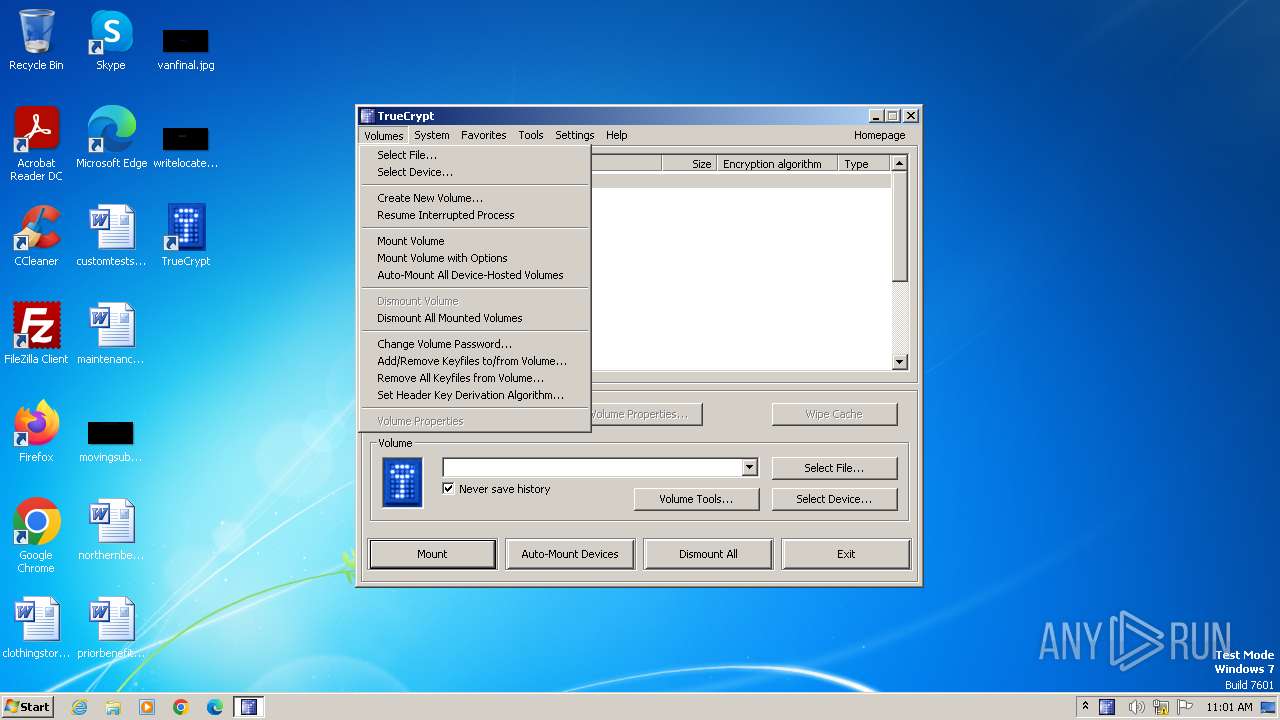Open Volume Tools... button
This screenshot has height=720, width=1280.
(x=696, y=499)
